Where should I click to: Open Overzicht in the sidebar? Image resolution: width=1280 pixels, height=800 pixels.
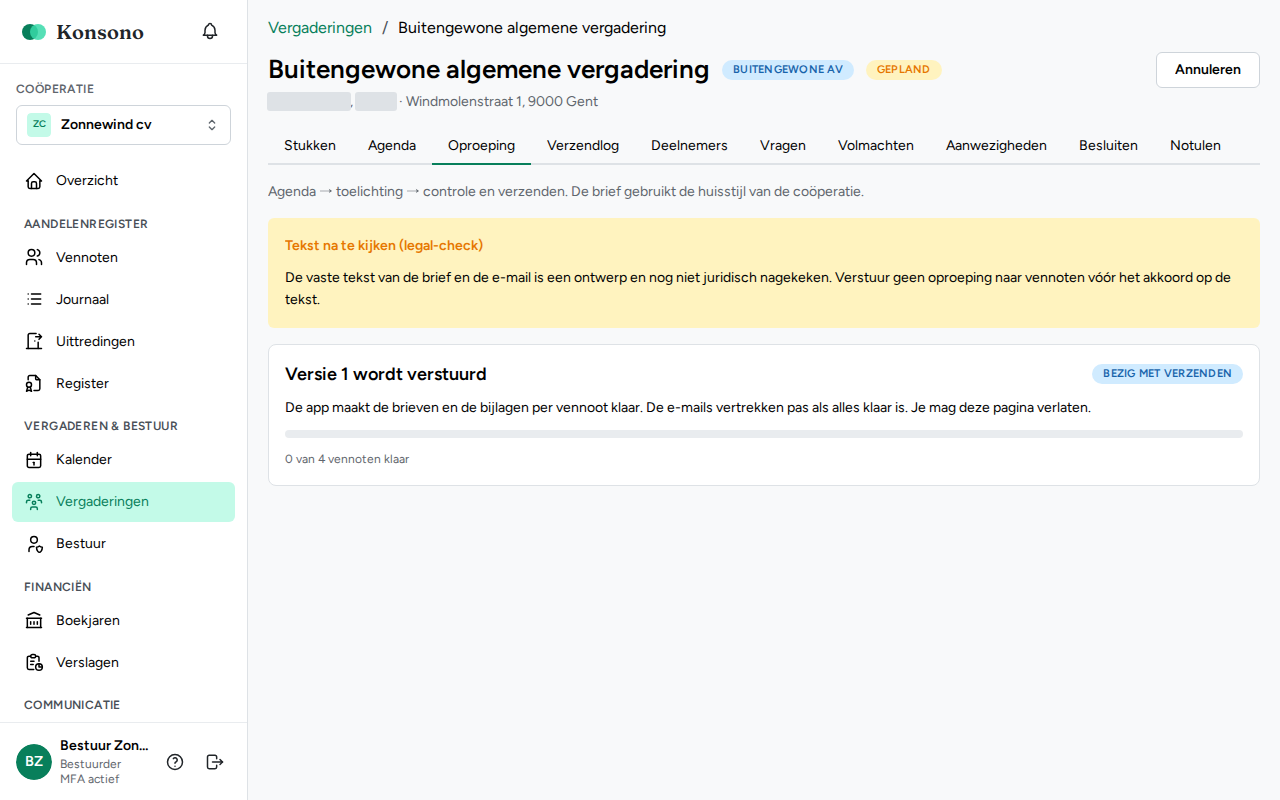point(123,181)
